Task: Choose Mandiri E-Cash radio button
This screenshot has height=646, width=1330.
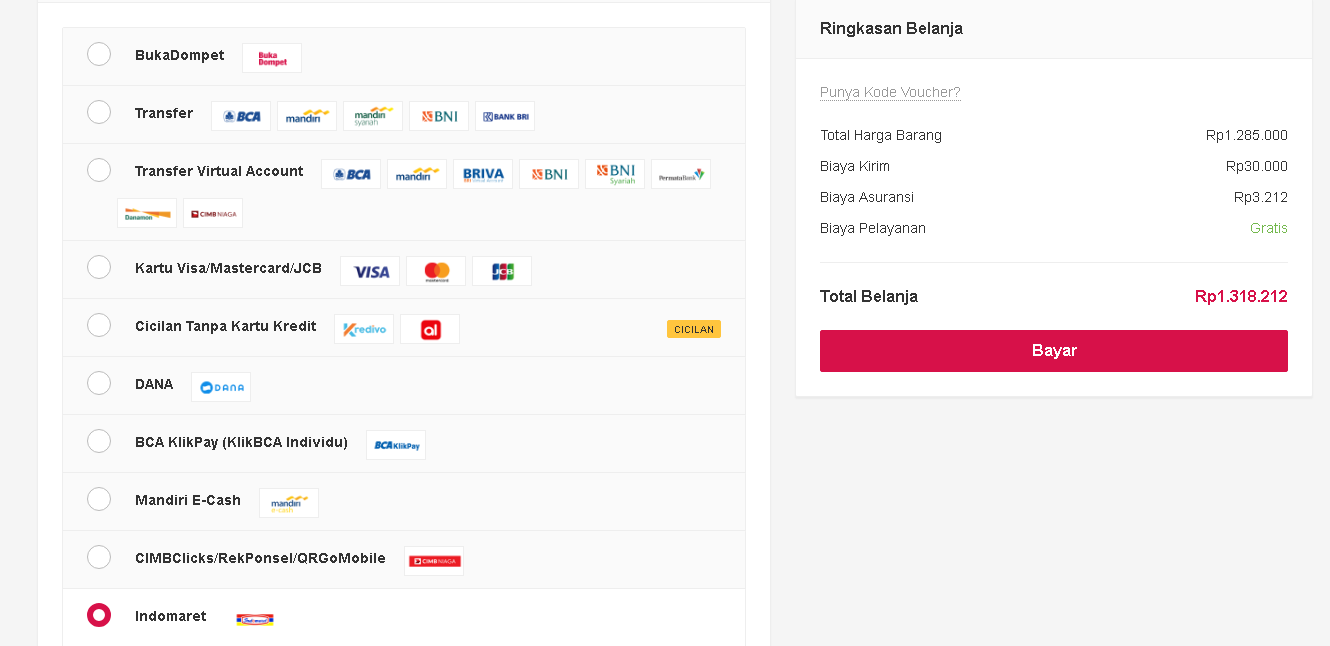Action: click(x=99, y=499)
